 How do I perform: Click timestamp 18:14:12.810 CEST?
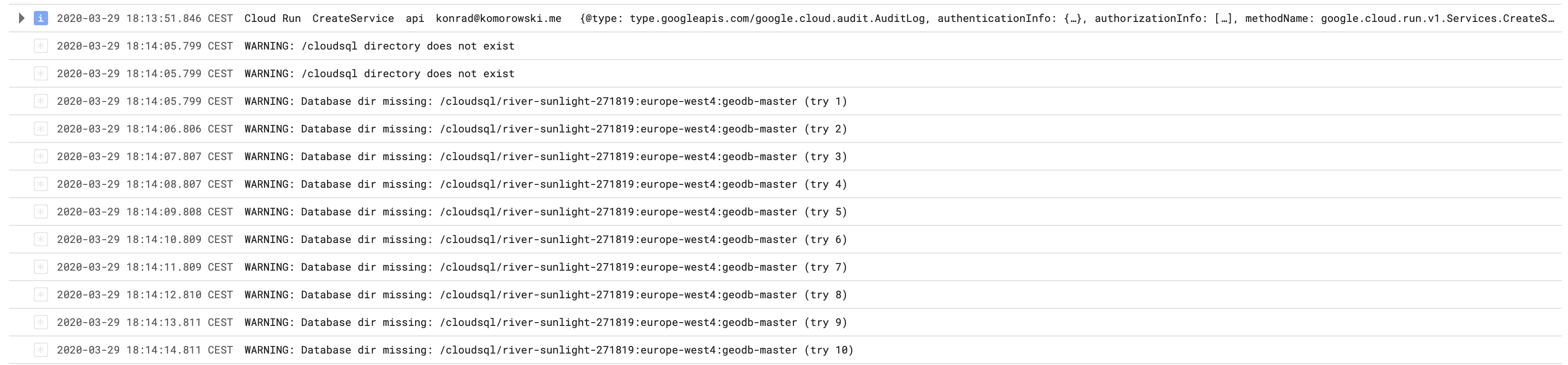pyautogui.click(x=145, y=294)
